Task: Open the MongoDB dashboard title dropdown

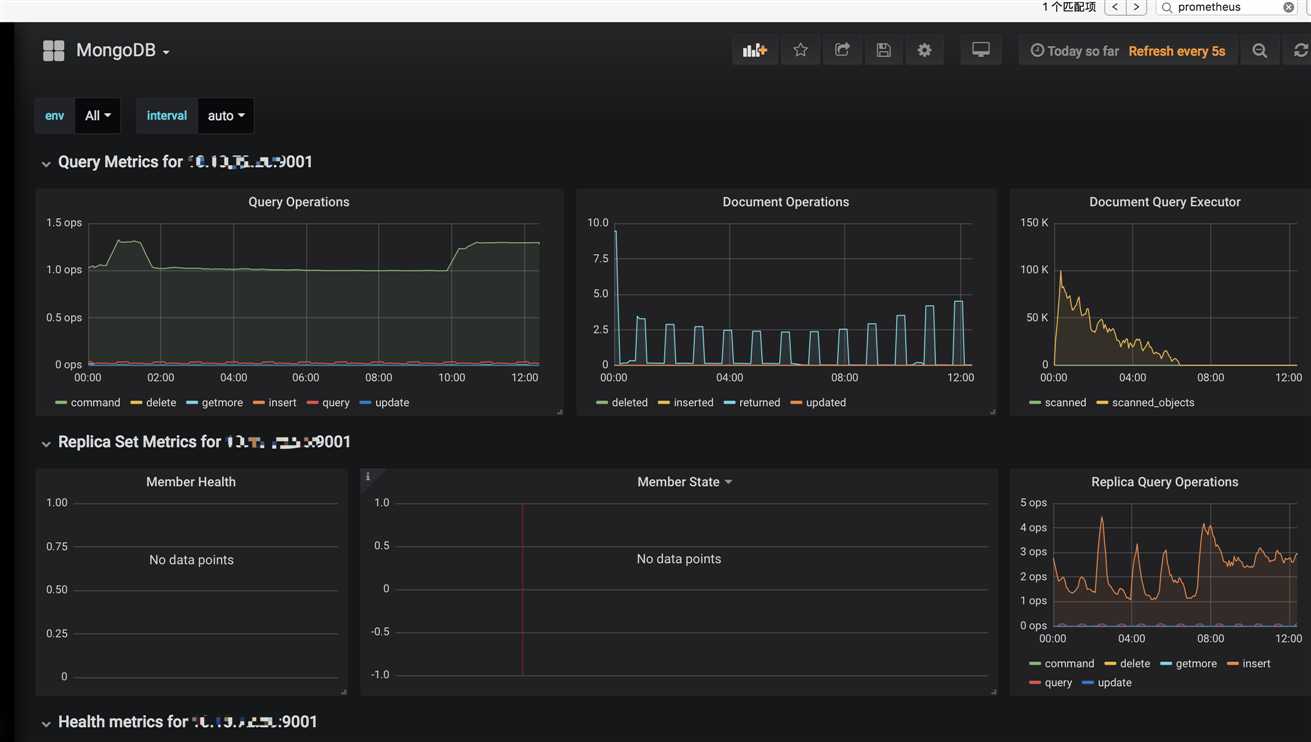Action: pos(122,51)
